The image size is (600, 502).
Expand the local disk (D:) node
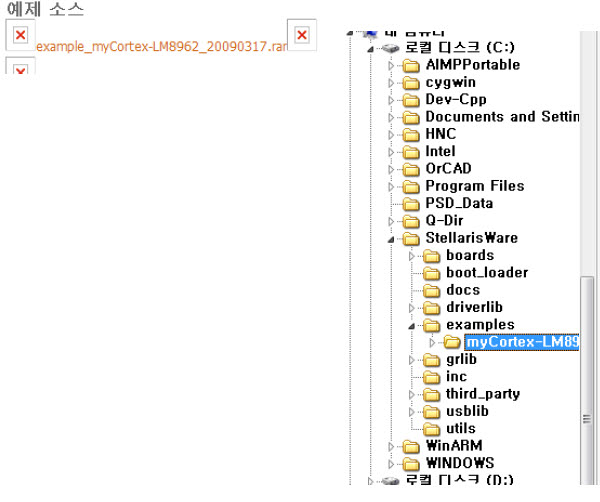(x=370, y=481)
